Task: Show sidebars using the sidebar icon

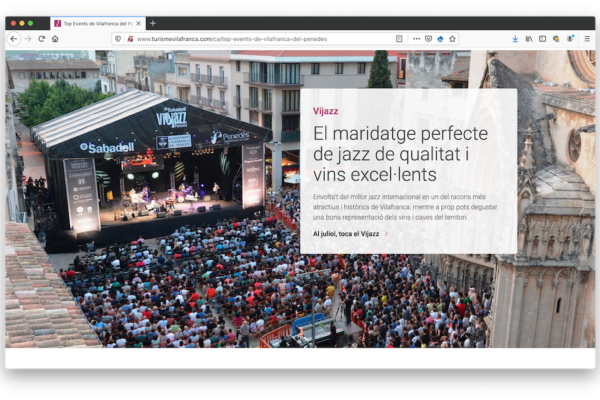Action: pyautogui.click(x=542, y=39)
